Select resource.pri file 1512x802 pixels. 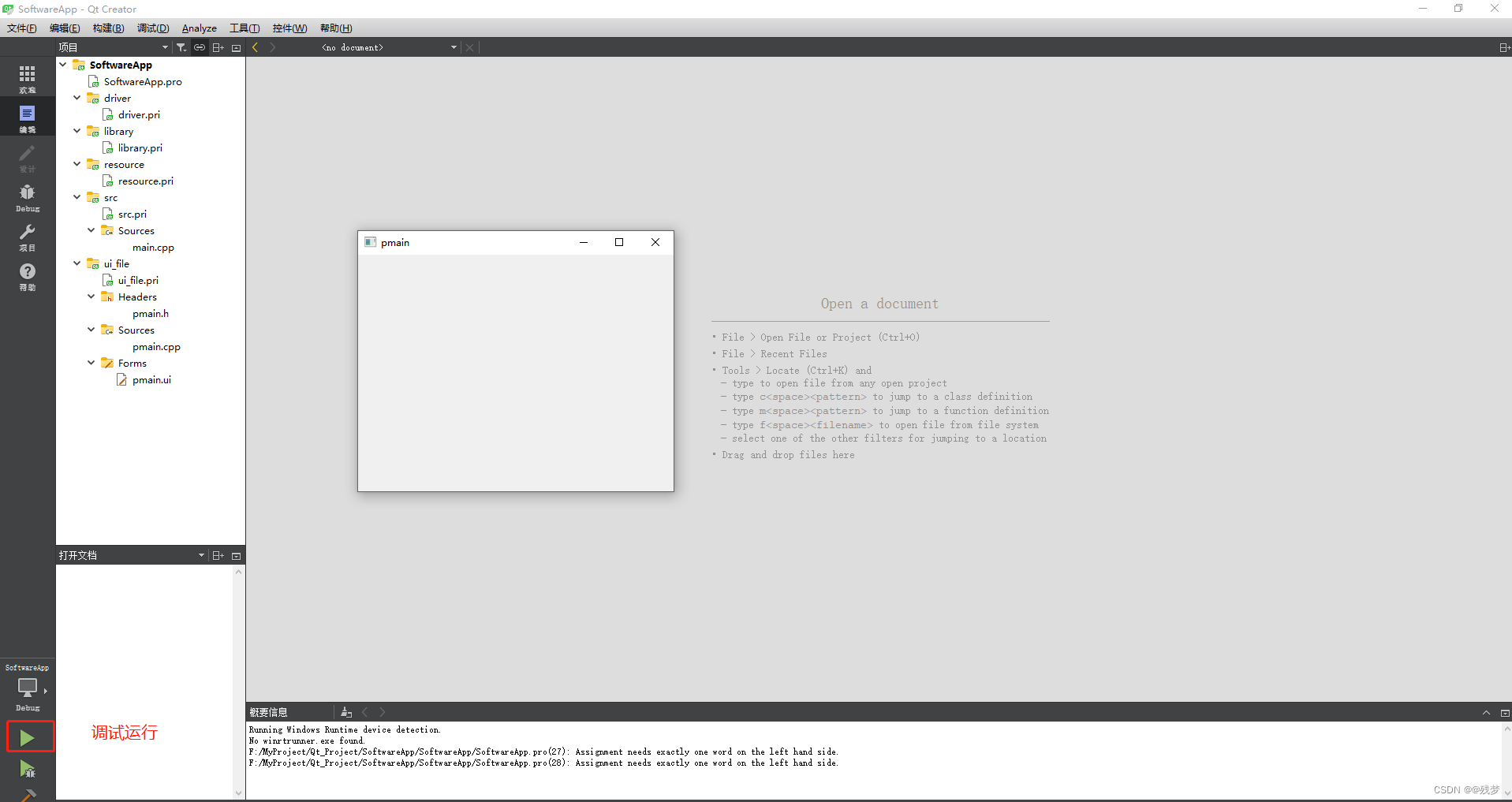coord(146,181)
